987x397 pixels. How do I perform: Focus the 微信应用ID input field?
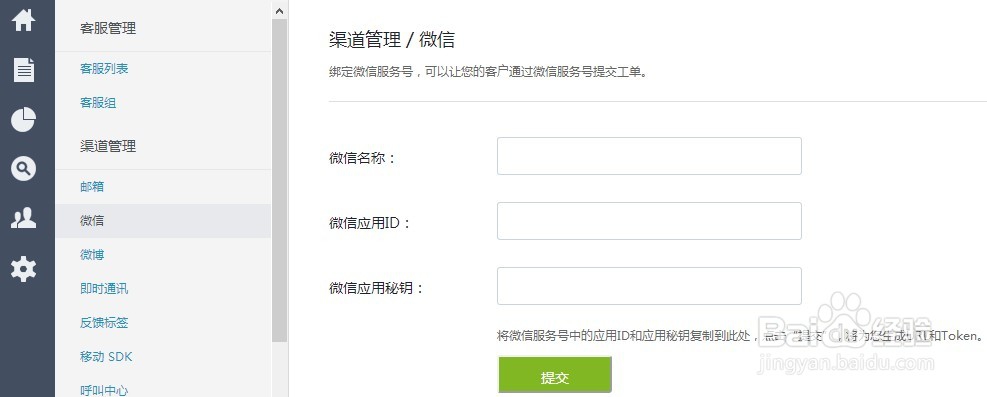(649, 221)
